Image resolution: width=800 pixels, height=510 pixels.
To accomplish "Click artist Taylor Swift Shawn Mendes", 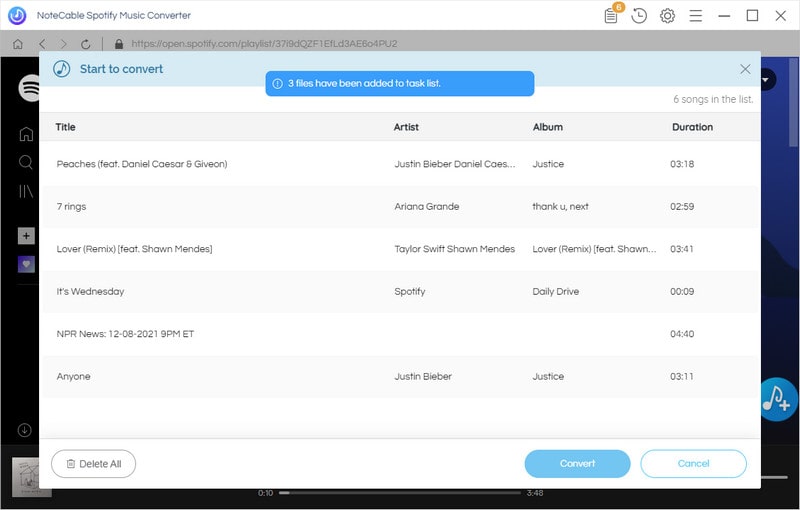I will (x=455, y=249).
